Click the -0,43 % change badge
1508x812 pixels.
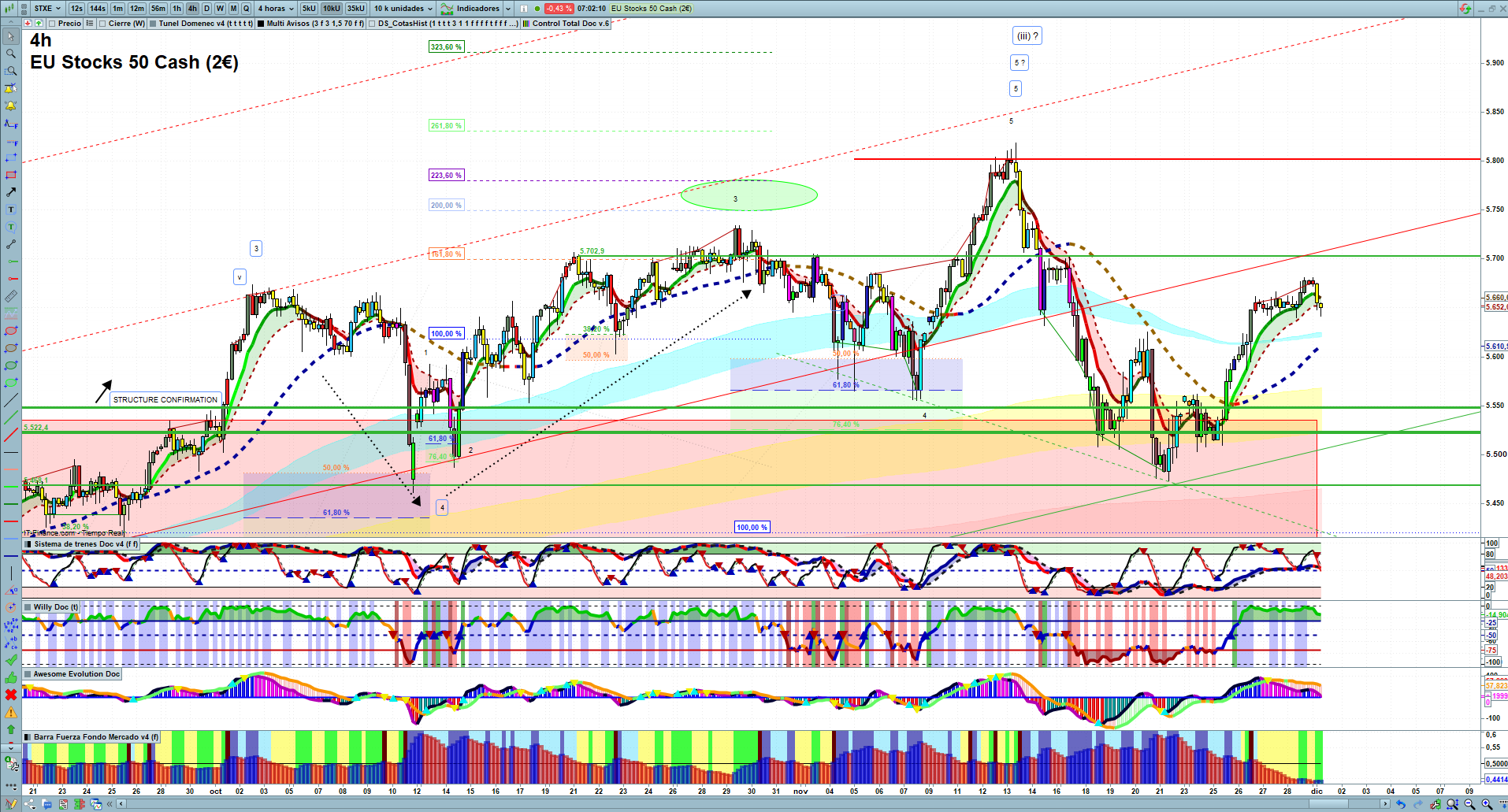[559, 9]
